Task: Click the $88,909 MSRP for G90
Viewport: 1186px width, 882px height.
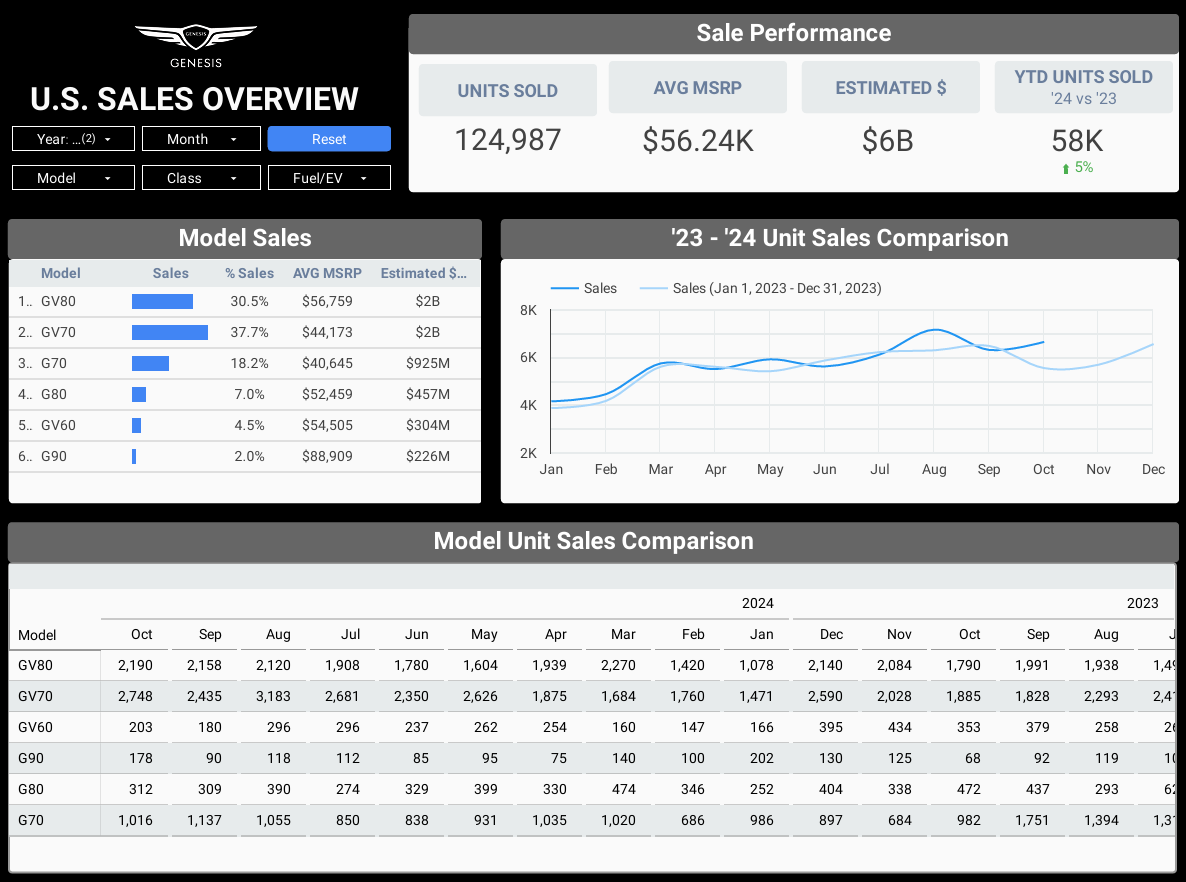Action: click(328, 456)
